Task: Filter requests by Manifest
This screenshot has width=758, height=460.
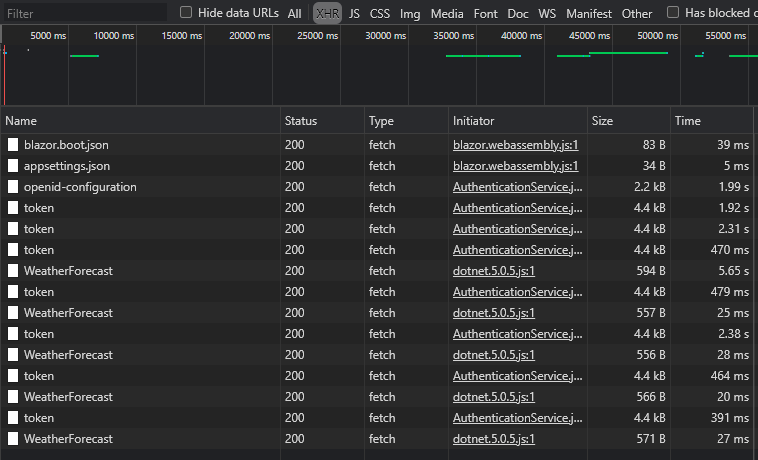Action: 589,14
